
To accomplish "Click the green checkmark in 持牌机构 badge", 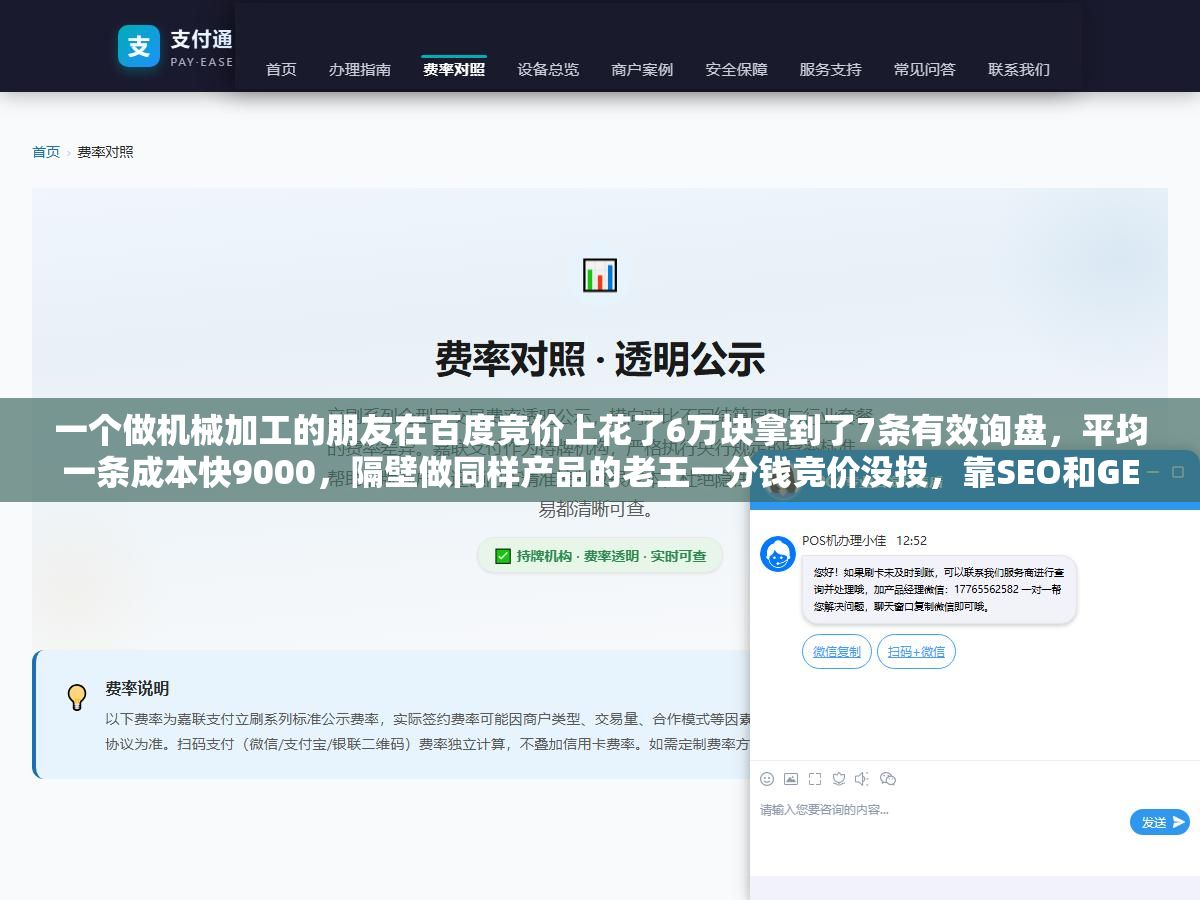I will [x=503, y=556].
